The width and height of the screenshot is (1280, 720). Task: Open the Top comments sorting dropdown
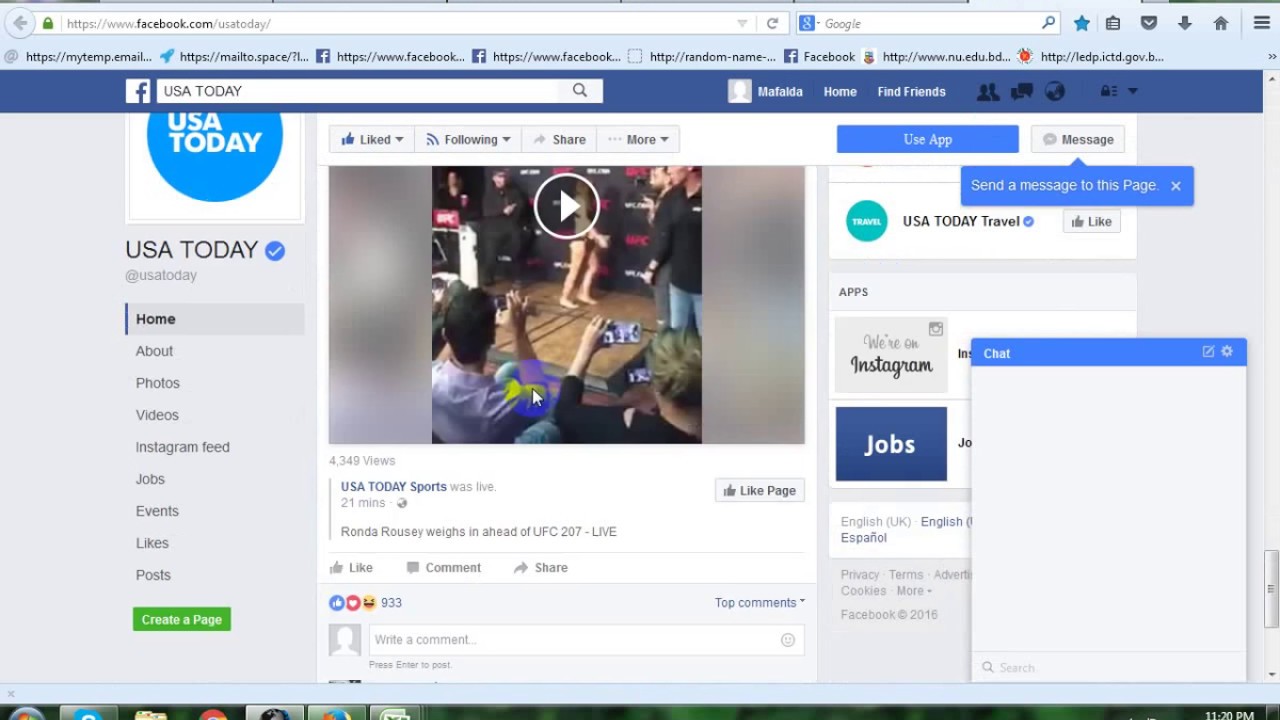click(760, 603)
